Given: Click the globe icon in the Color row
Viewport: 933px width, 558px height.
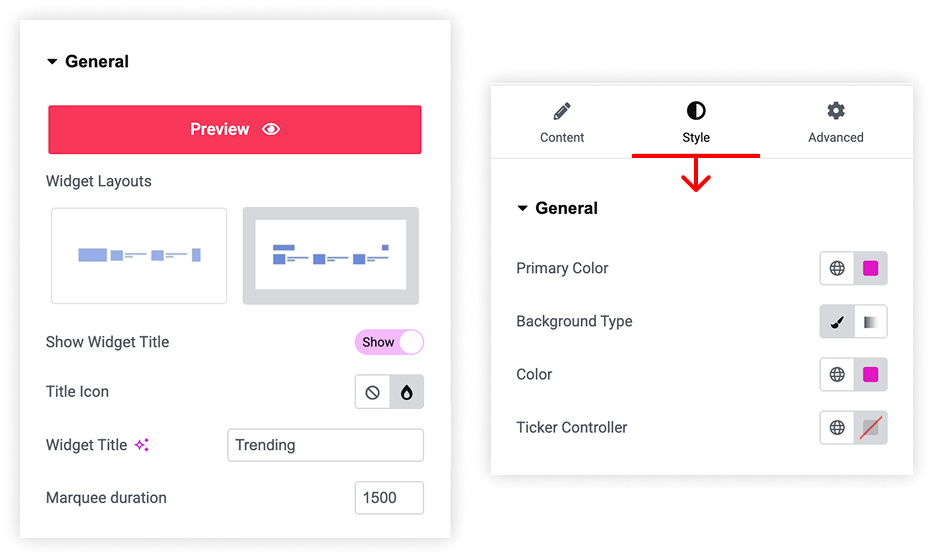Looking at the screenshot, I should point(837,374).
